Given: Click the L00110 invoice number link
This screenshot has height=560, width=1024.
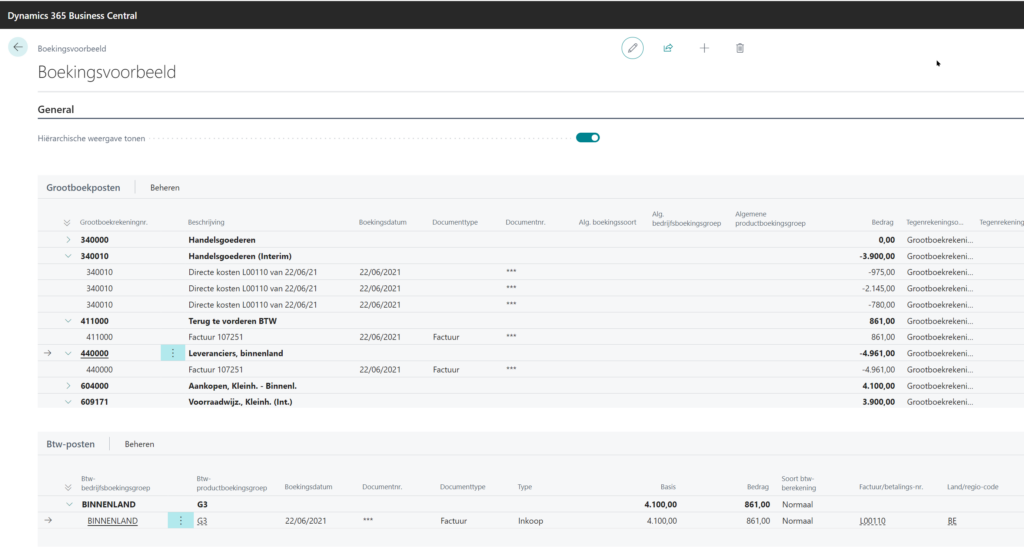Looking at the screenshot, I should [872, 521].
